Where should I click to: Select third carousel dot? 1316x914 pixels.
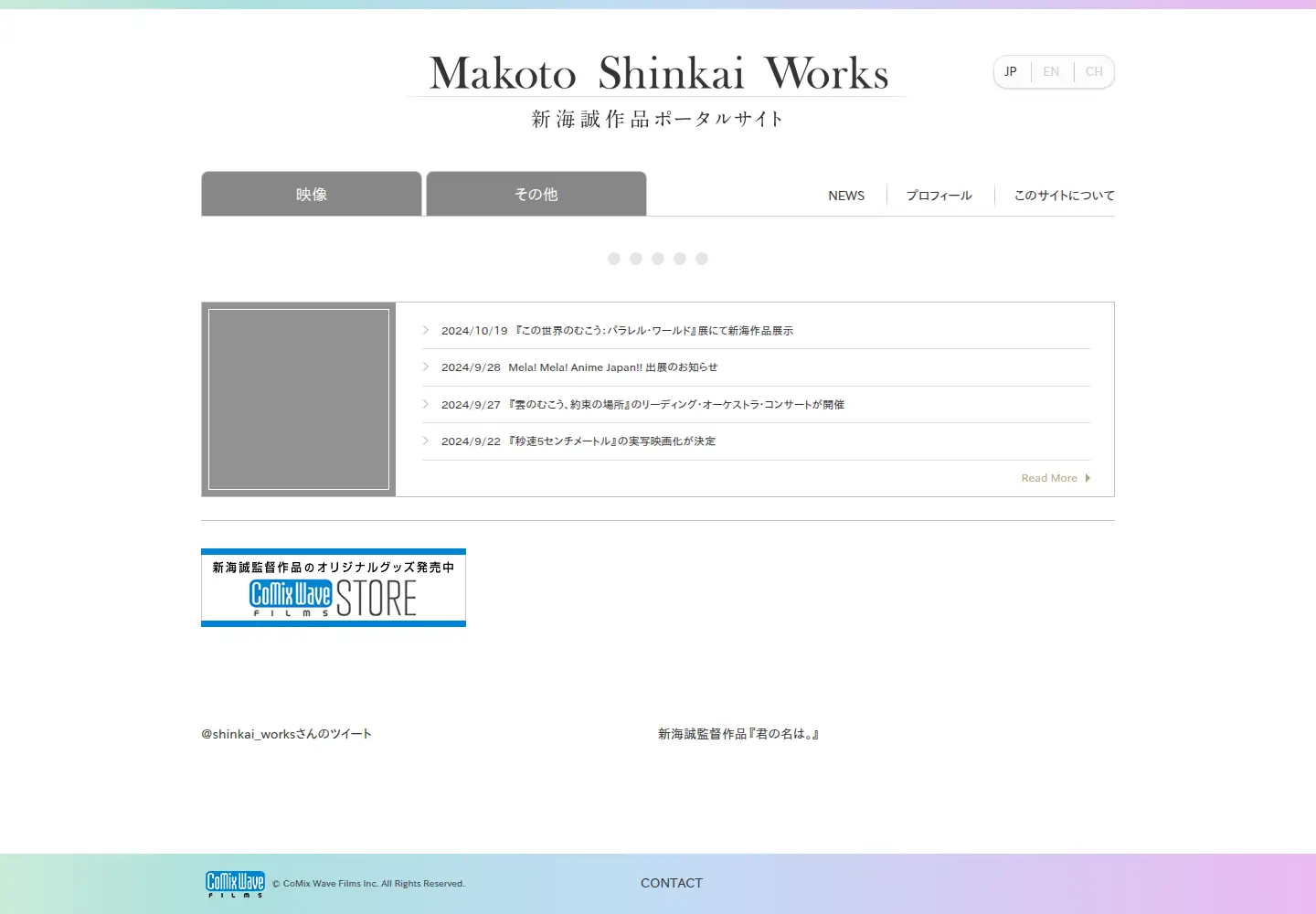tap(658, 259)
